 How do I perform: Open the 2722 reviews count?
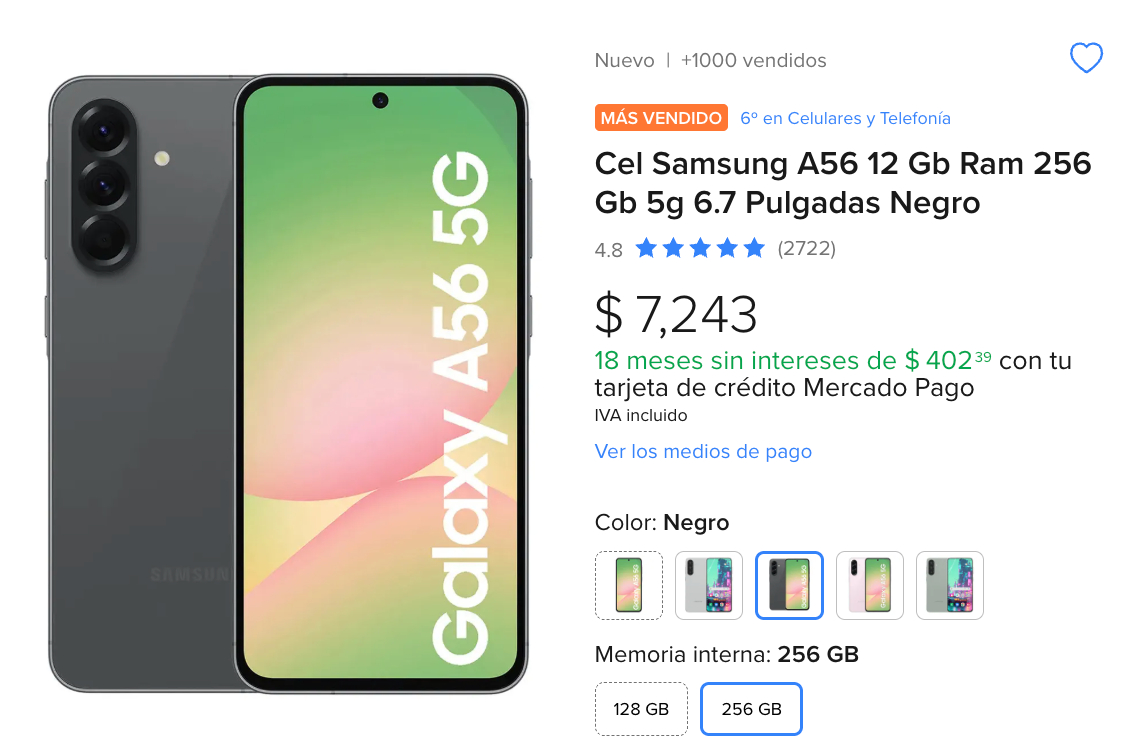tap(806, 248)
